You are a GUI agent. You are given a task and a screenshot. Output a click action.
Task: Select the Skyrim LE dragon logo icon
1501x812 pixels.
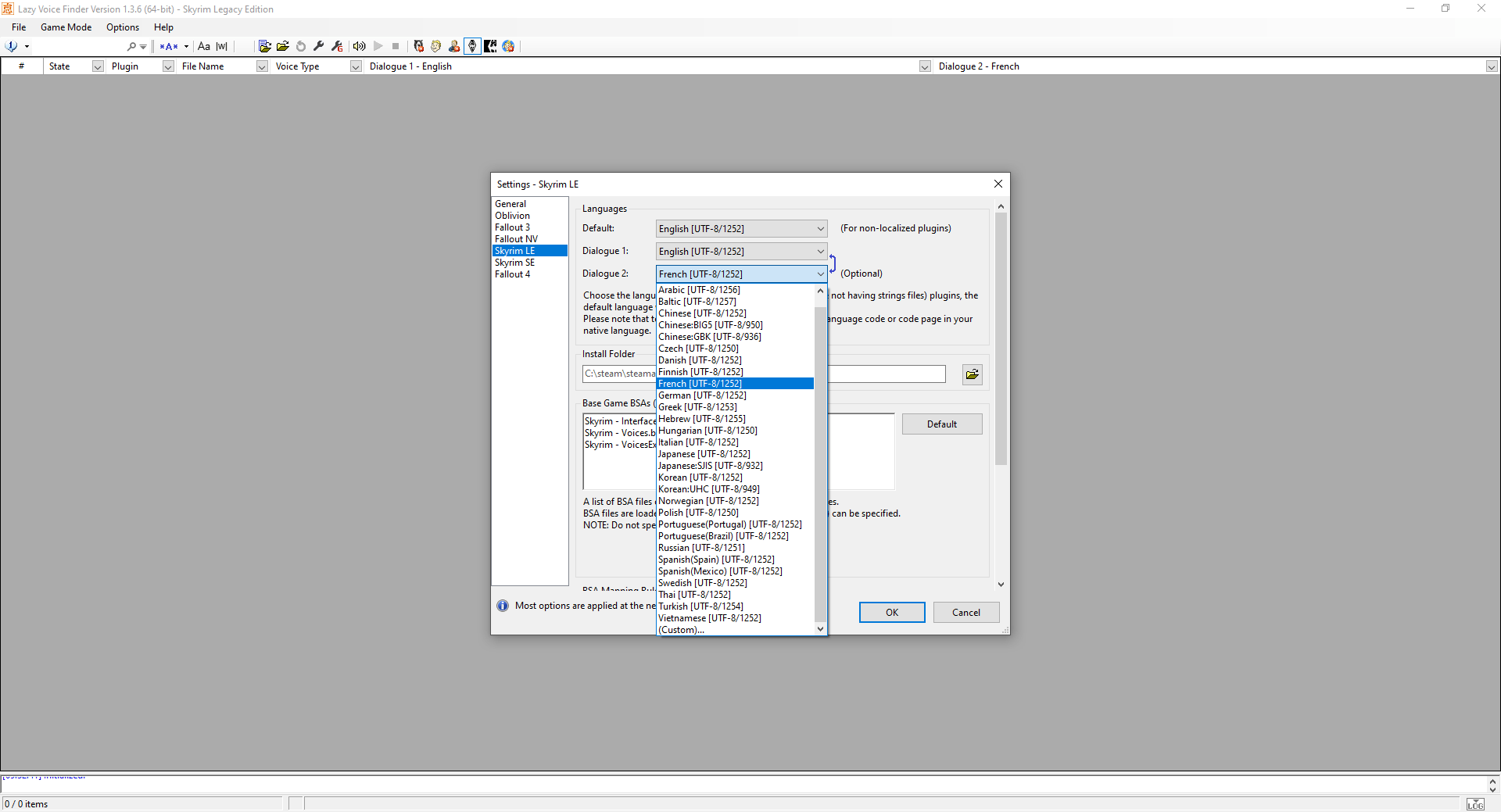[472, 46]
